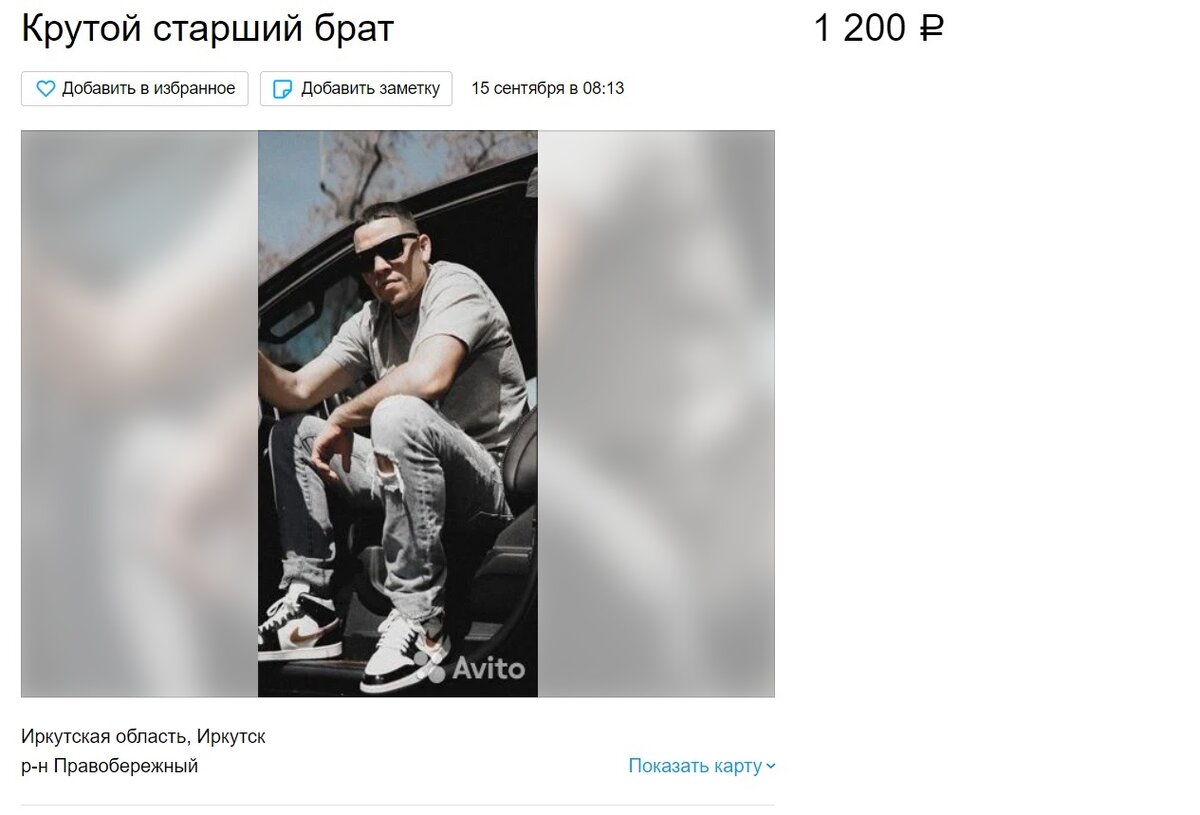Viewport: 1200px width, 815px height.
Task: Click the blurred left side of gallery
Action: pyautogui.click(x=140, y=413)
